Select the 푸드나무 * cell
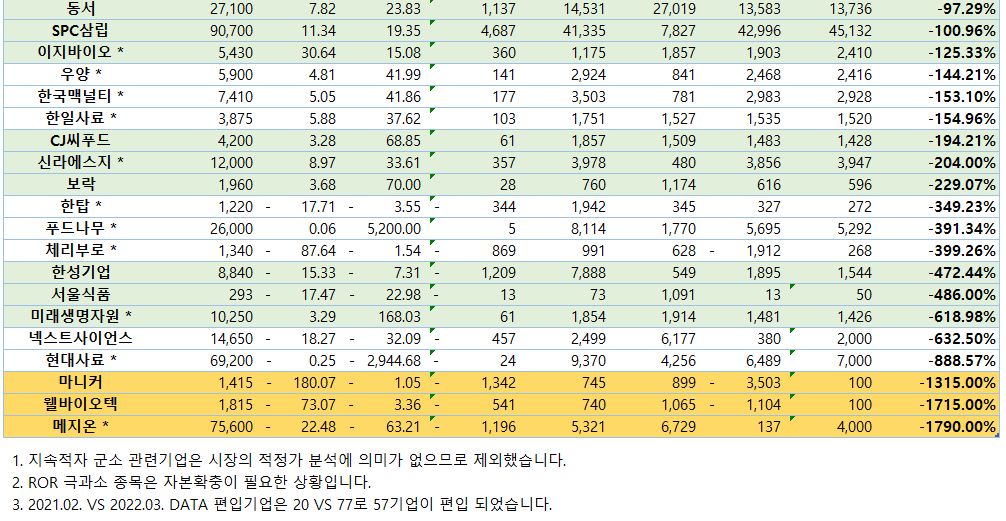The image size is (1006, 521). point(81,227)
